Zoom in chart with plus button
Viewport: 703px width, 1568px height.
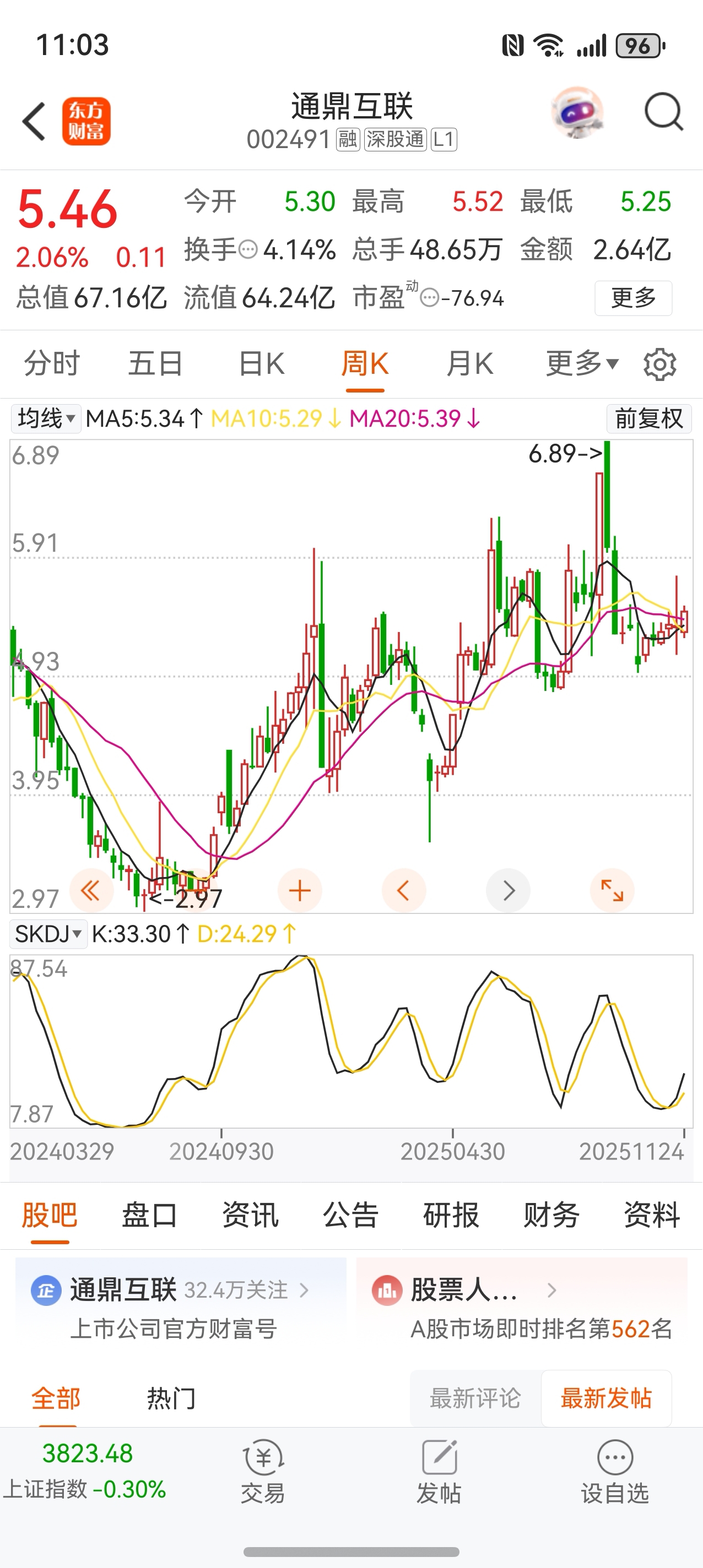[300, 890]
